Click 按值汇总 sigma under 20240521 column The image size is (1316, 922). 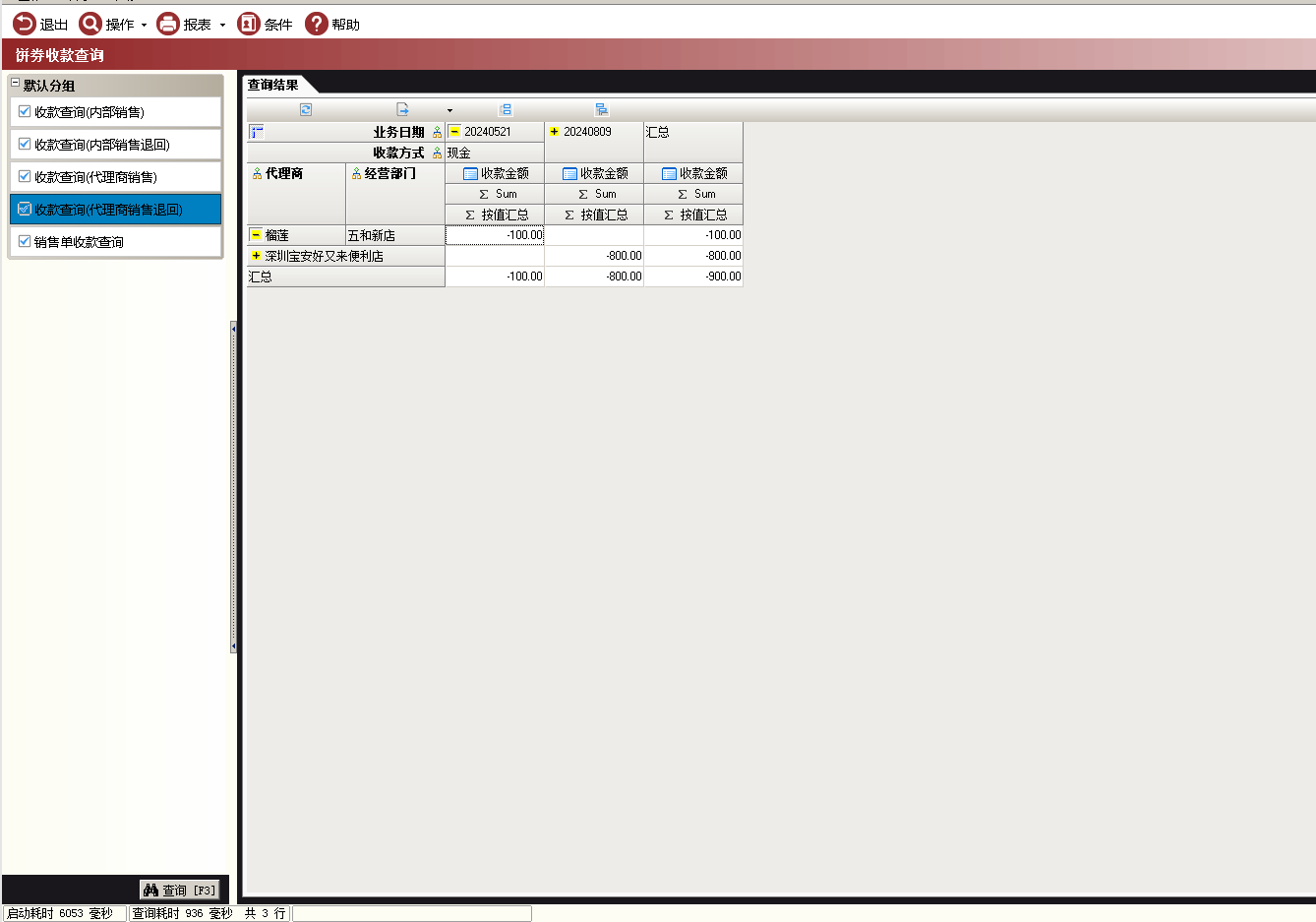pyautogui.click(x=470, y=215)
